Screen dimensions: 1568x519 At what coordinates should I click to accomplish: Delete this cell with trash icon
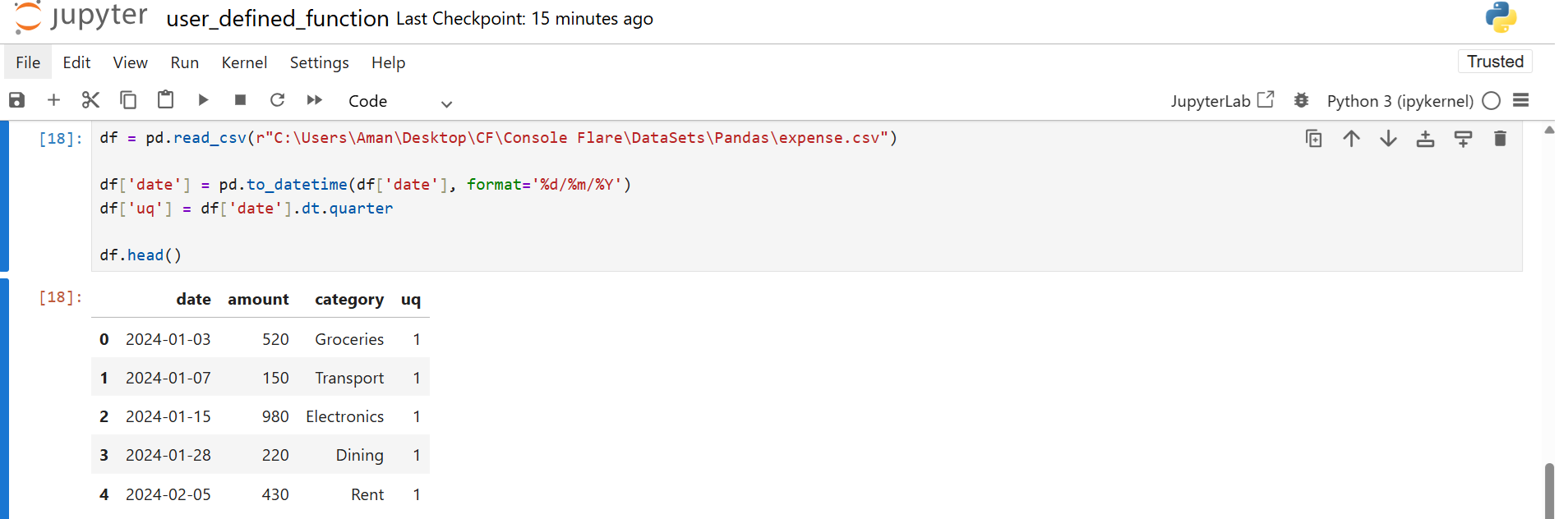1500,139
